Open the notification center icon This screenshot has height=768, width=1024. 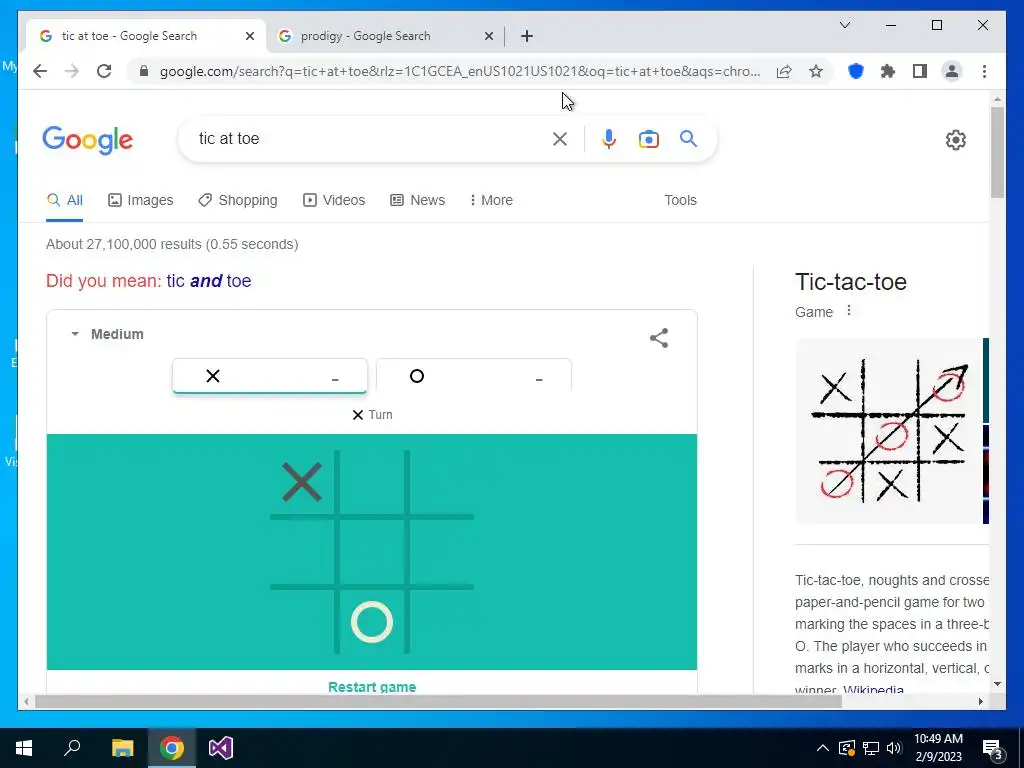(x=993, y=748)
